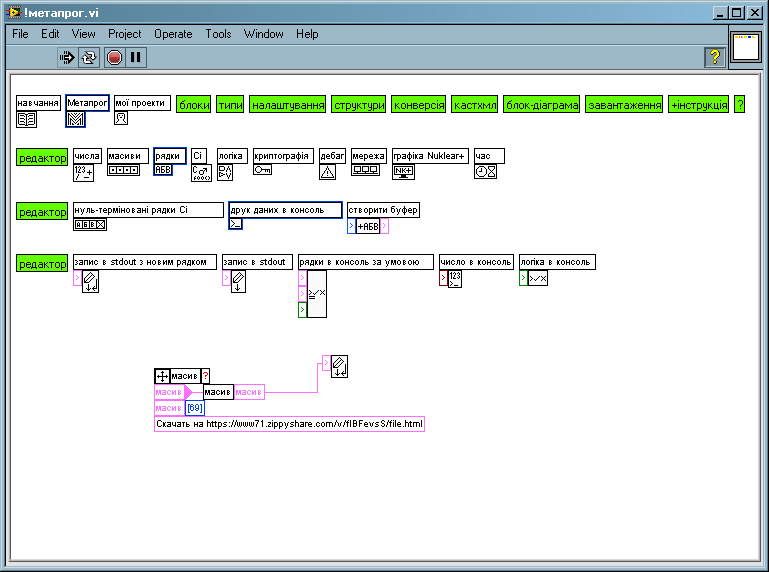This screenshot has height=572, width=769.
Task: Click the графіка Nuklear+ label
Action: [x=430, y=156]
